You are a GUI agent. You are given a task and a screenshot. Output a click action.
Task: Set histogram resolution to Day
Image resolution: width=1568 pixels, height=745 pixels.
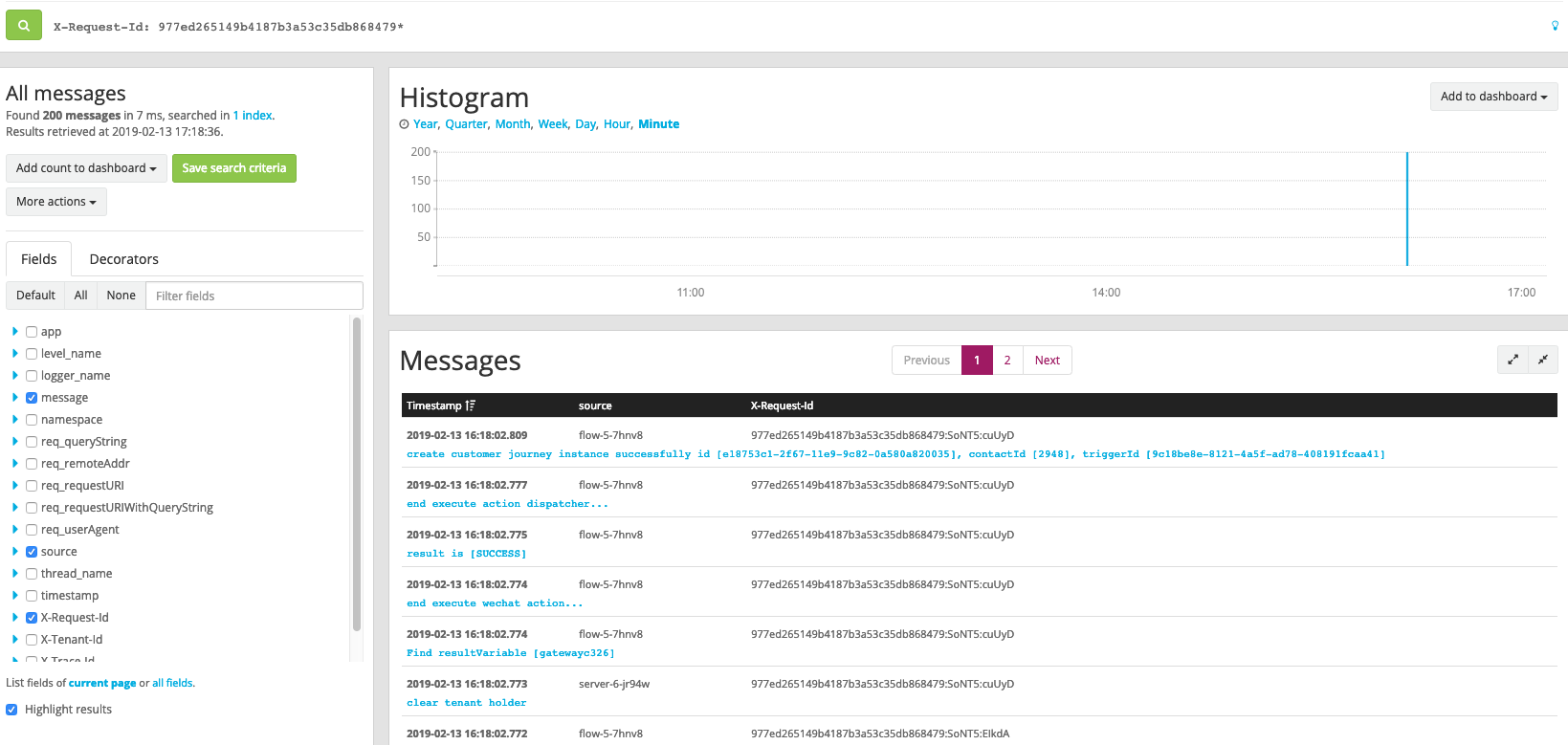[x=585, y=124]
